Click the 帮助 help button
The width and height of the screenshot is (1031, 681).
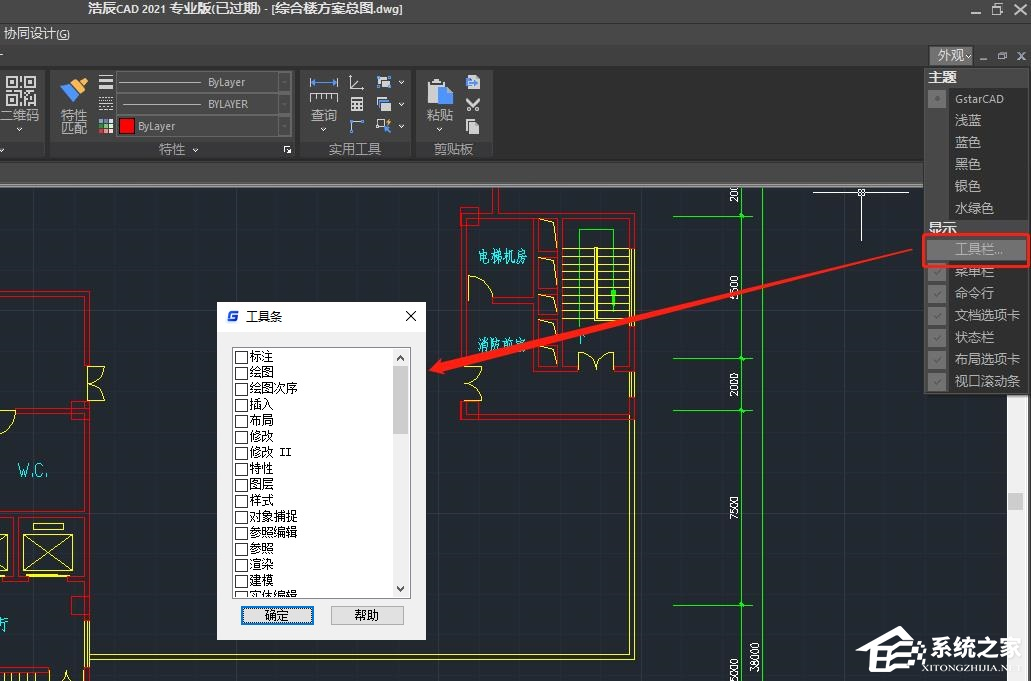pos(367,615)
